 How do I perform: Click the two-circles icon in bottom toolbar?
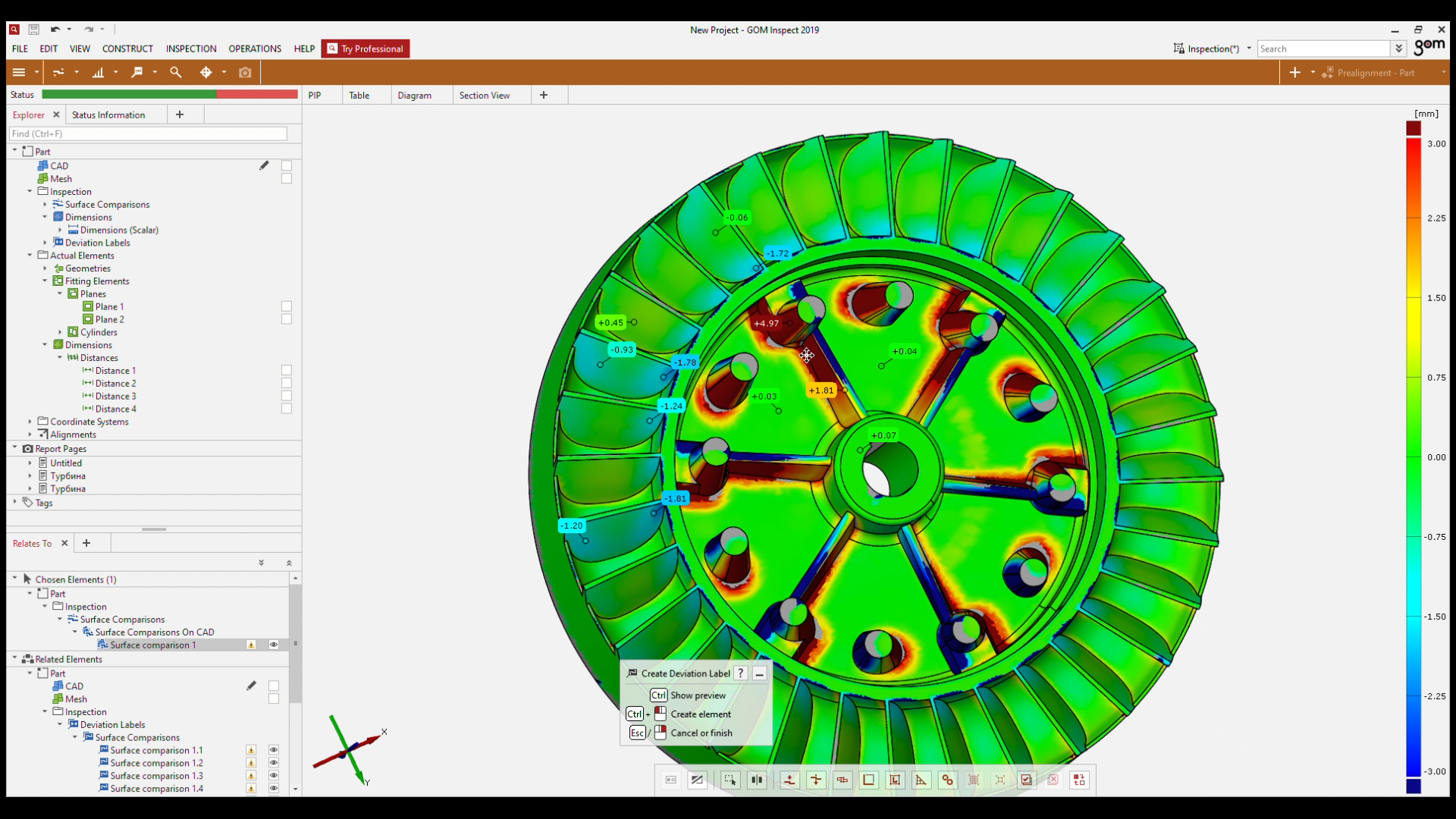pos(947,780)
